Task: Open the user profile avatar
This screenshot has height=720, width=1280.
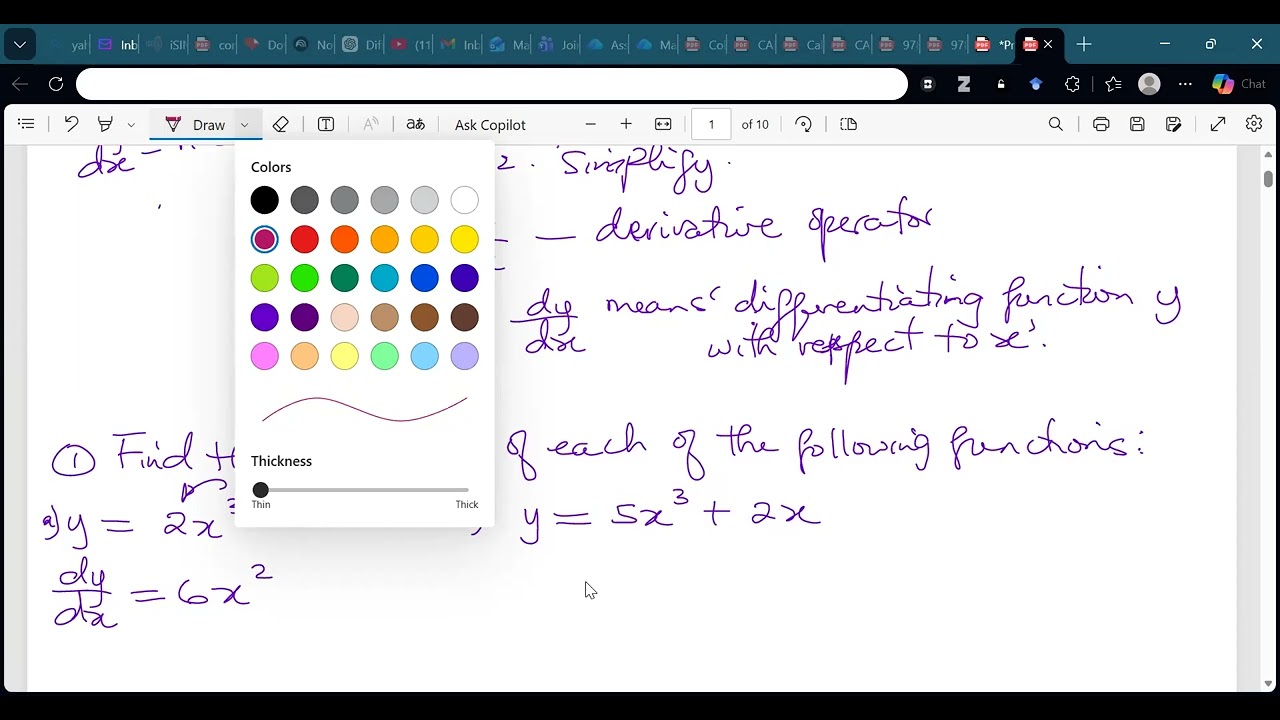Action: 1150,84
